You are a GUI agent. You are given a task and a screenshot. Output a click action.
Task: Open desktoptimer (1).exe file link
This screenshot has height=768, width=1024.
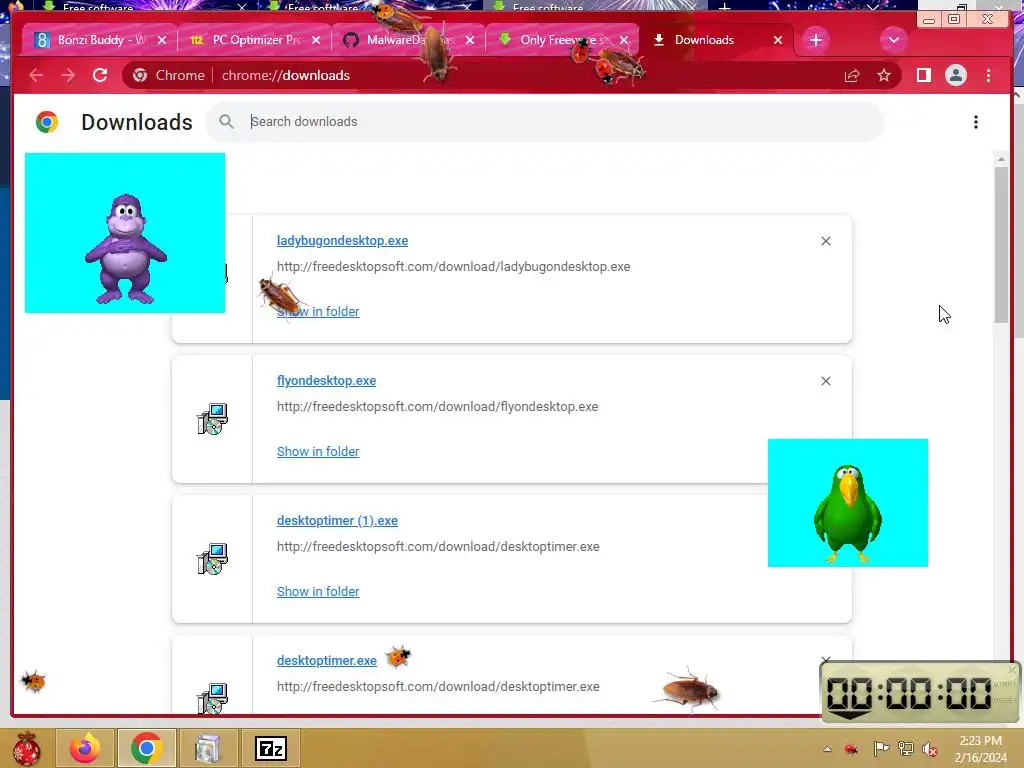pos(337,520)
